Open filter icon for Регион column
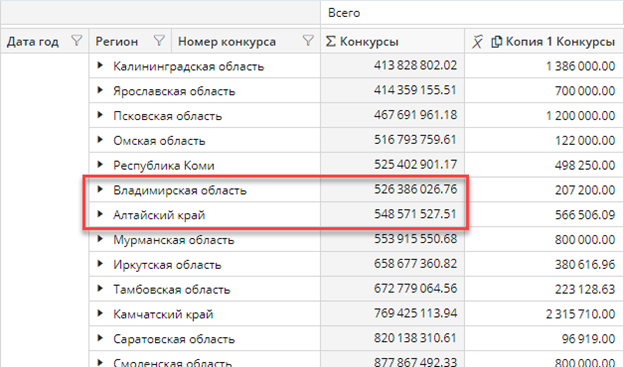 point(159,41)
